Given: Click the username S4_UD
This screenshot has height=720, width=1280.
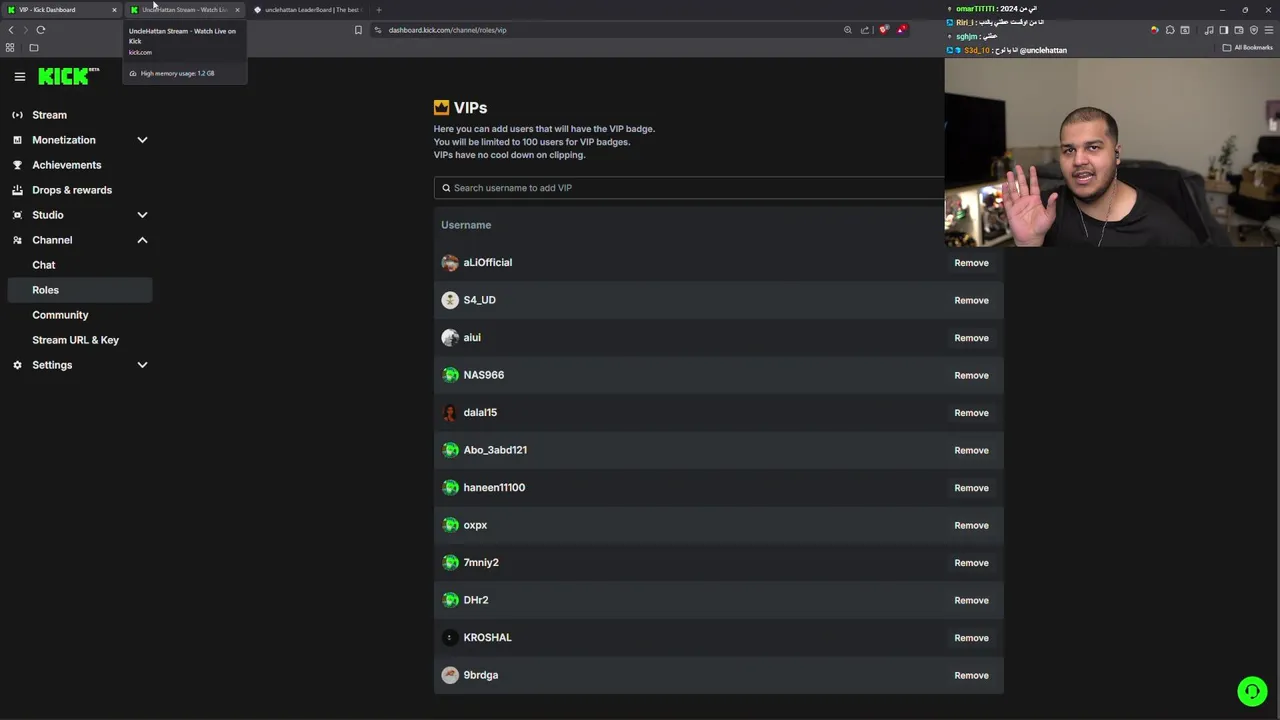Looking at the screenshot, I should coord(479,300).
